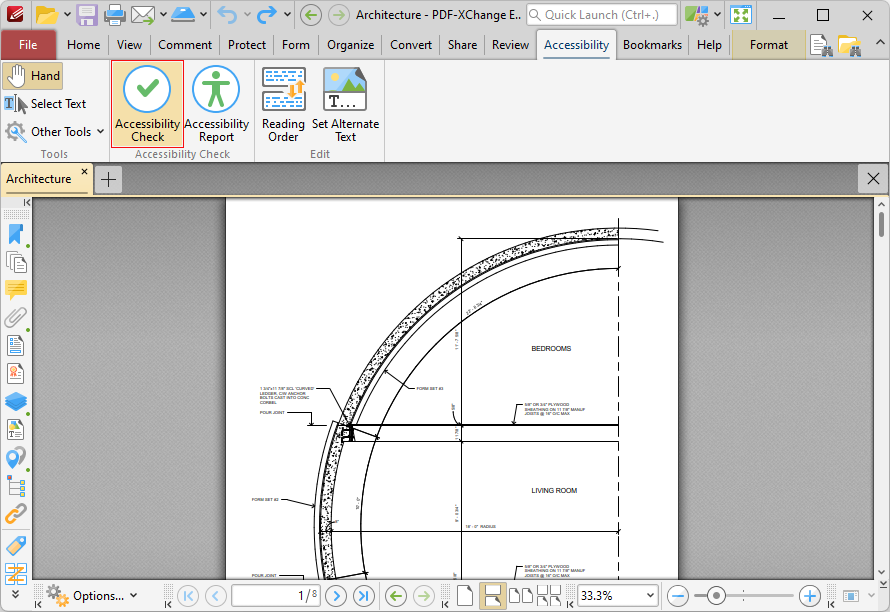Open the Destinations pane in sidebar
This screenshot has width=890, height=612.
coord(16,458)
